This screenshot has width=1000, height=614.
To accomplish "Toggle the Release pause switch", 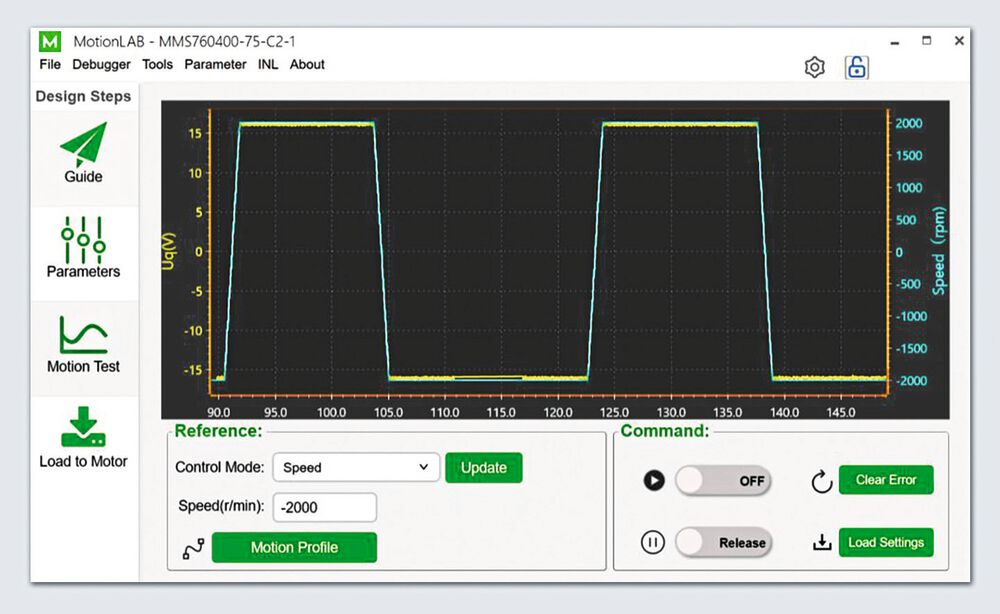I will click(723, 543).
